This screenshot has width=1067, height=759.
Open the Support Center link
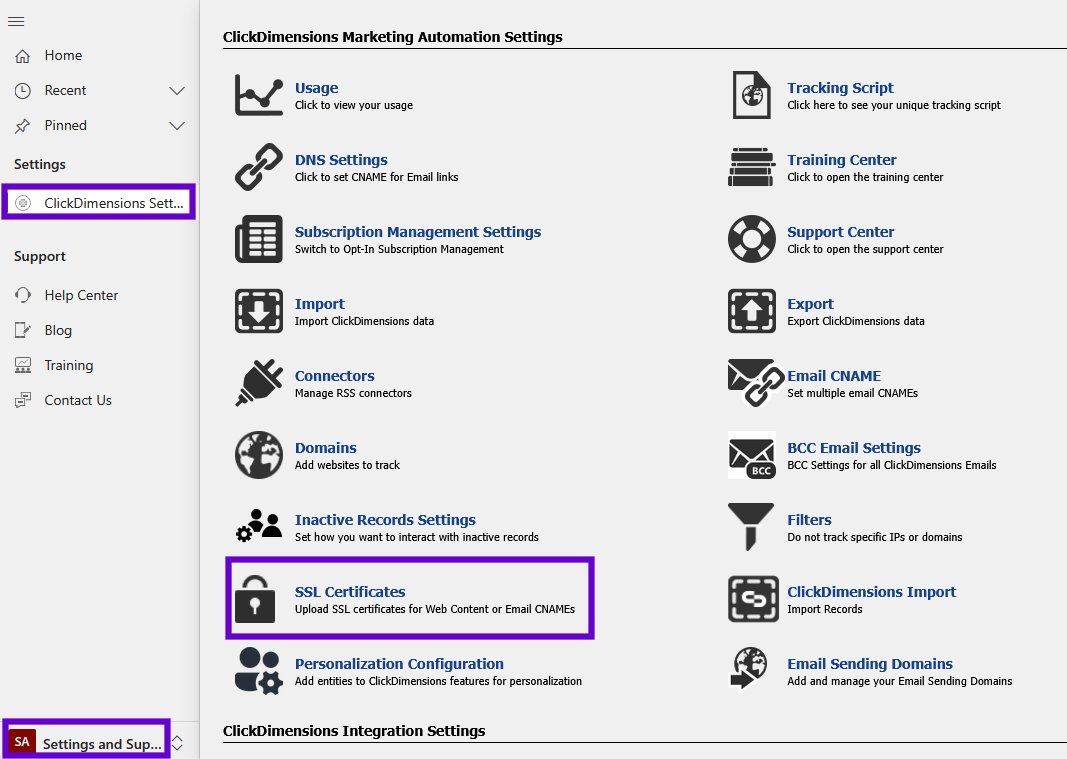(840, 232)
